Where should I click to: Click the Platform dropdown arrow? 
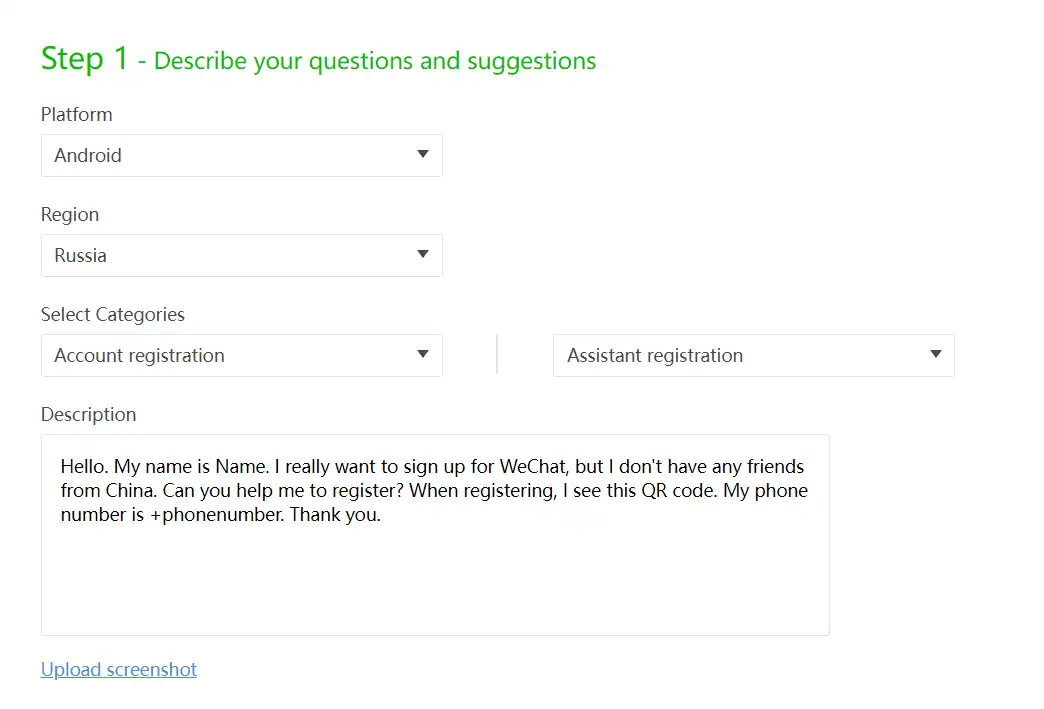point(422,155)
